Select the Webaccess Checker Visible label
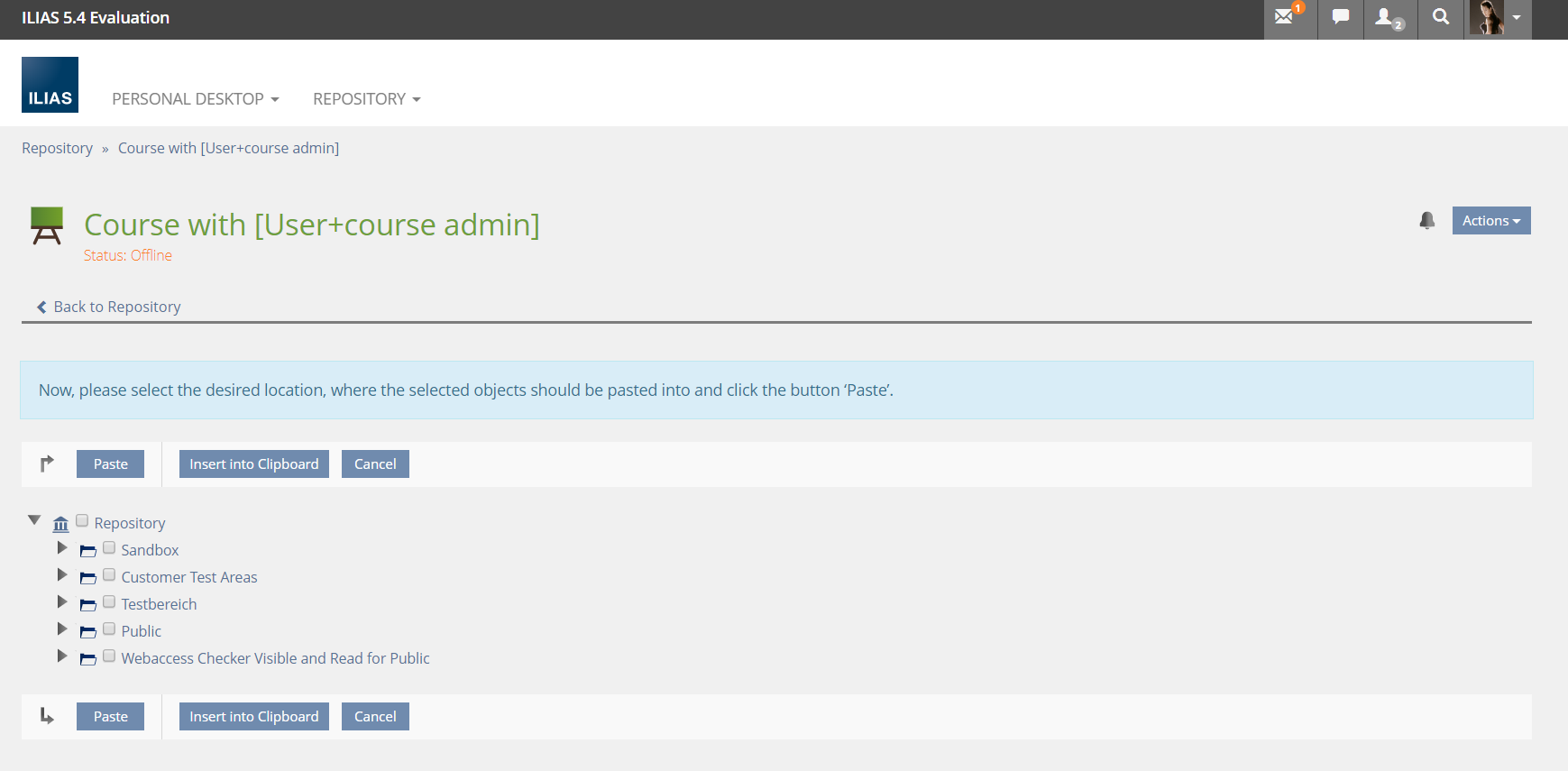This screenshot has height=771, width=1568. coord(276,658)
